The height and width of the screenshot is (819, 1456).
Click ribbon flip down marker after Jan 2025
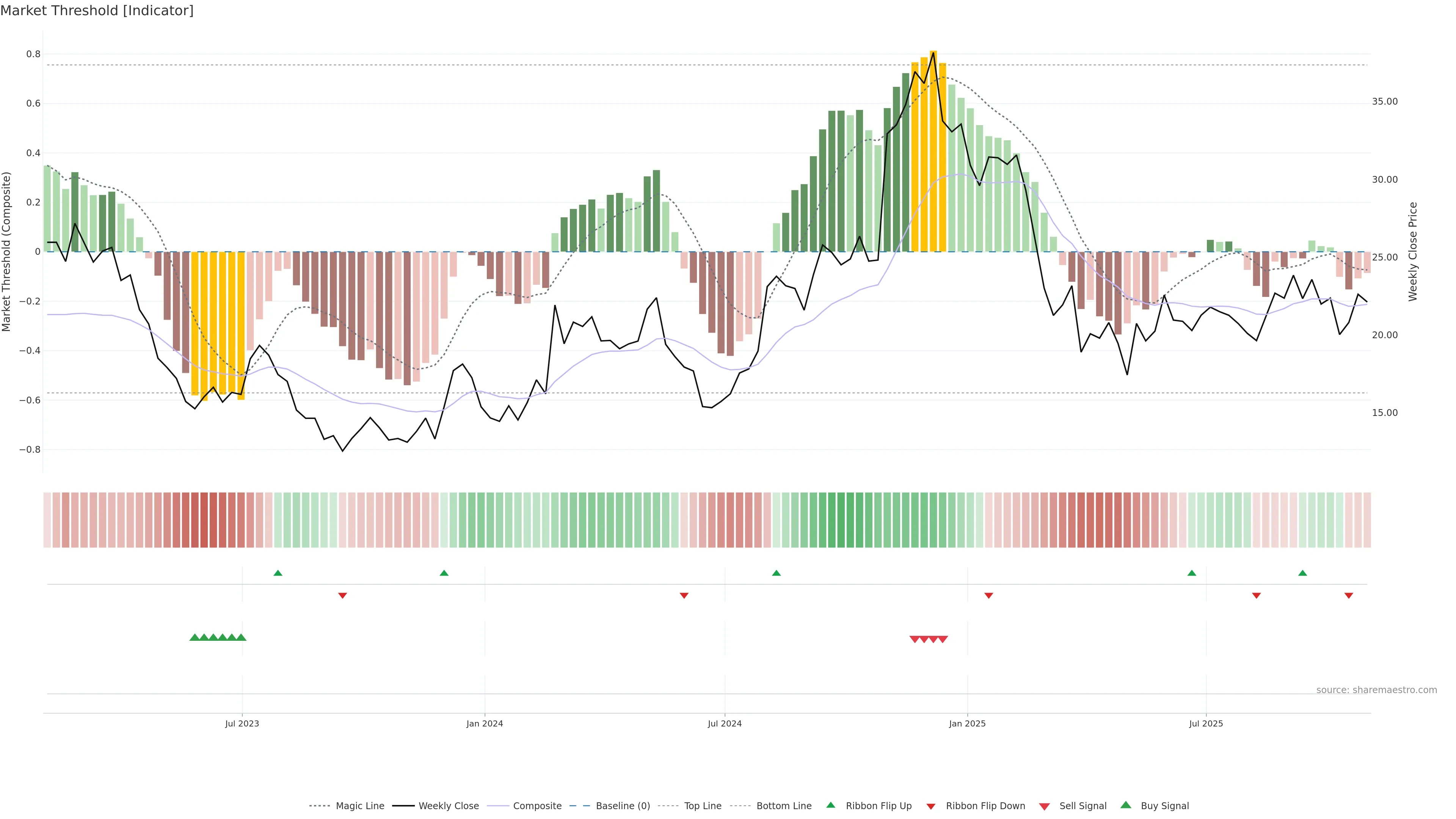click(988, 596)
